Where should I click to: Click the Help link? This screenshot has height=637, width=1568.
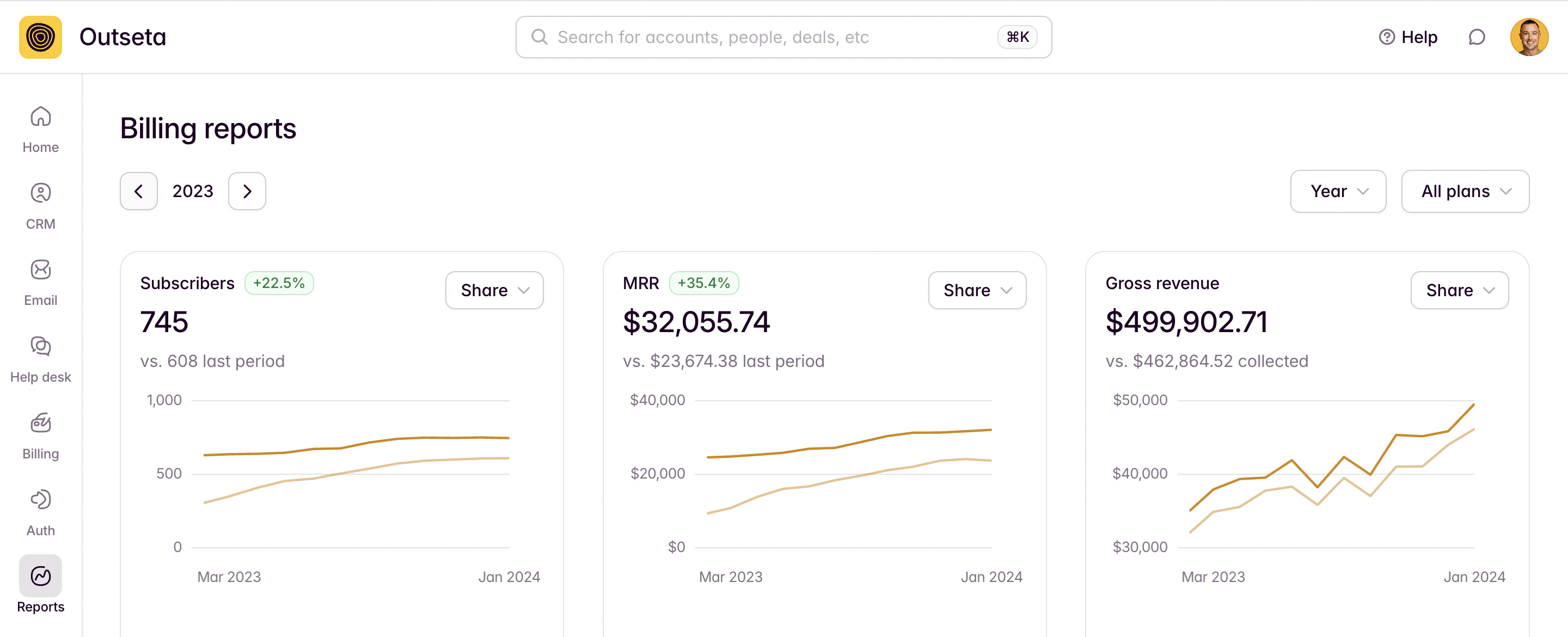pyautogui.click(x=1408, y=37)
